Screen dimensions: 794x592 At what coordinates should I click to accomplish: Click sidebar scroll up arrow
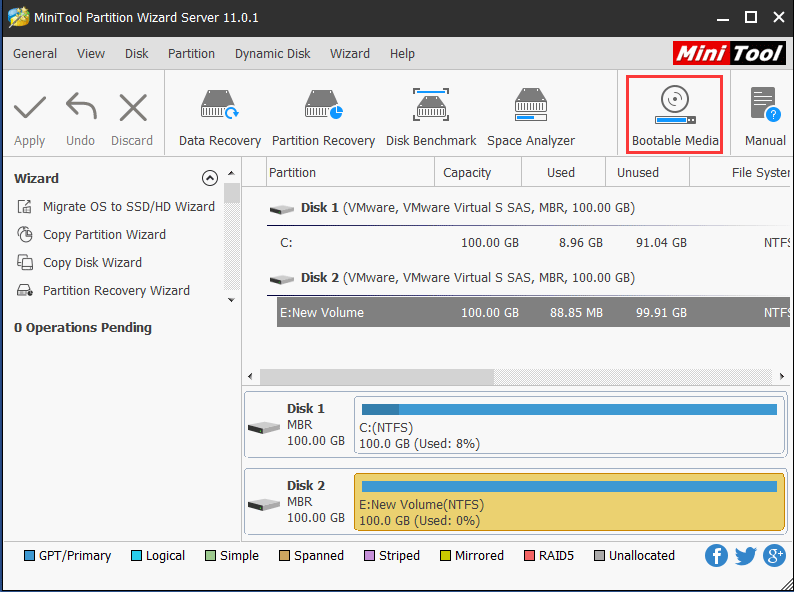pyautogui.click(x=231, y=173)
